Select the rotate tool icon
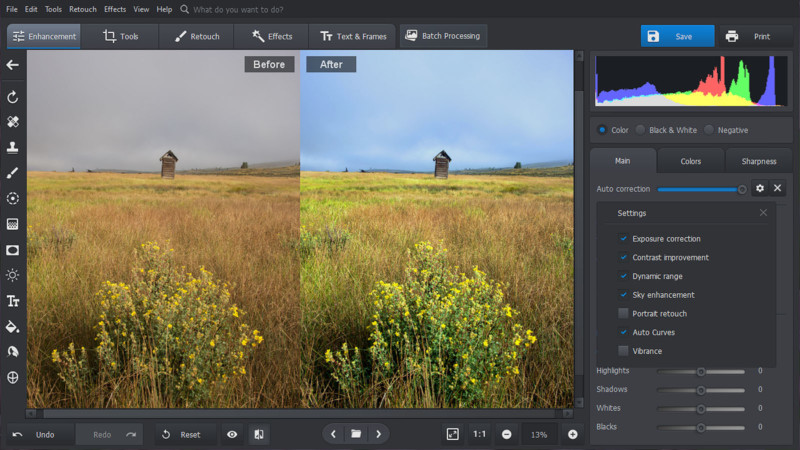This screenshot has height=450, width=800. [x=13, y=97]
